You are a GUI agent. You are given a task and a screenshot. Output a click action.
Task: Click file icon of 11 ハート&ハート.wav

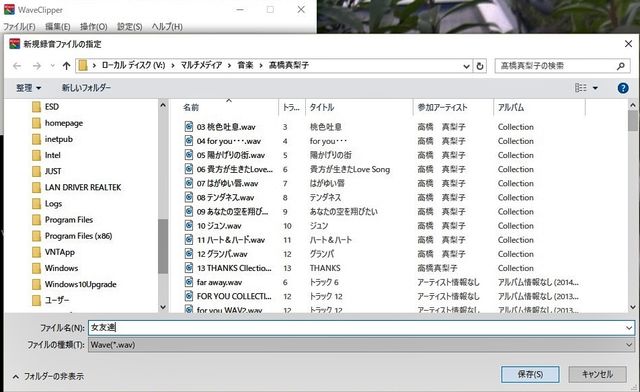coord(189,240)
